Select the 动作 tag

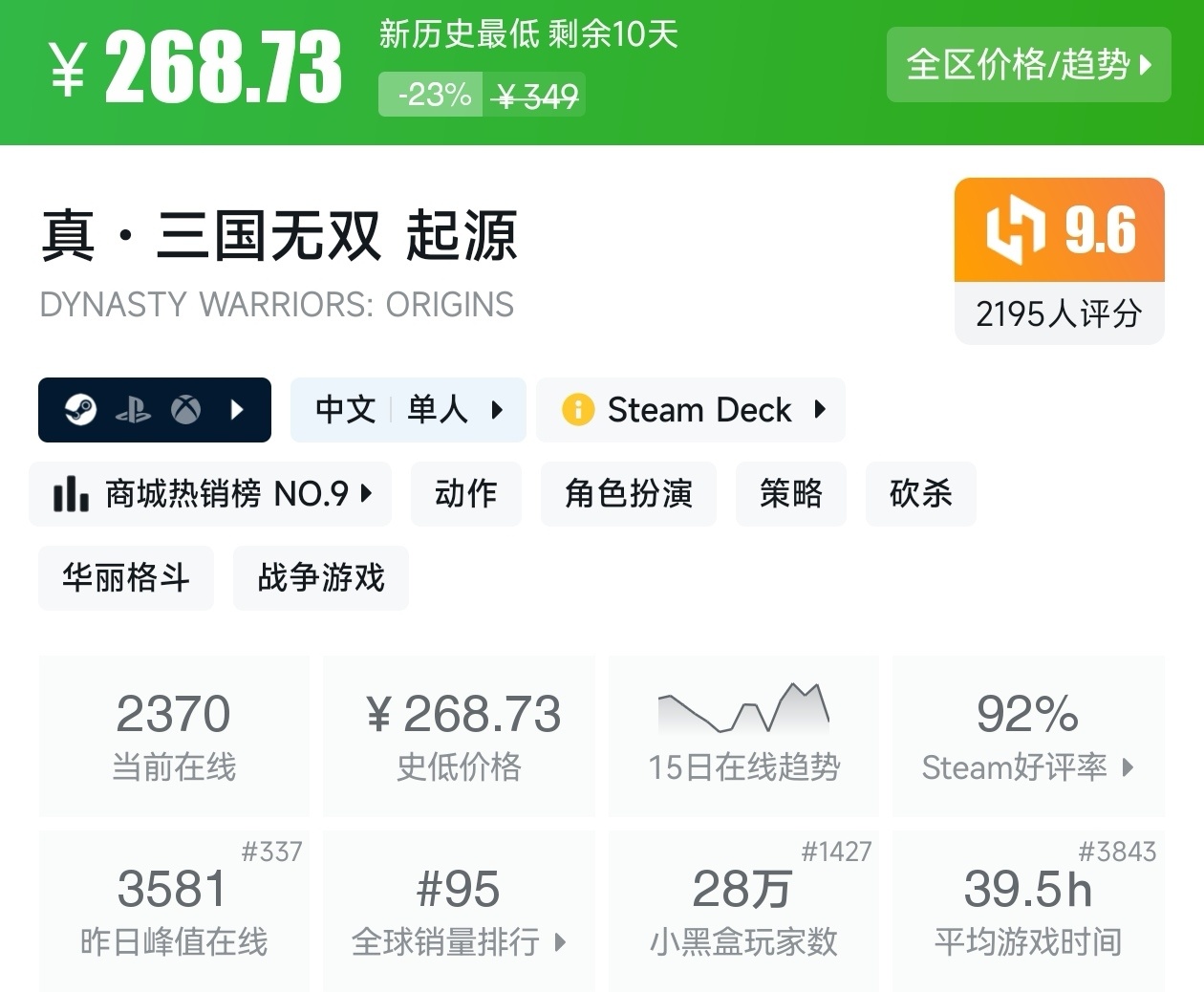tap(465, 494)
